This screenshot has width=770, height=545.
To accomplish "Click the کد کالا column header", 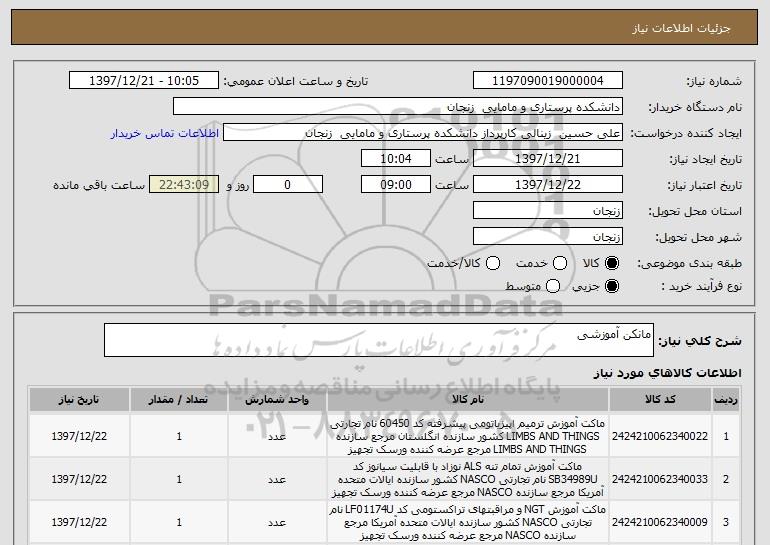I will 660,400.
